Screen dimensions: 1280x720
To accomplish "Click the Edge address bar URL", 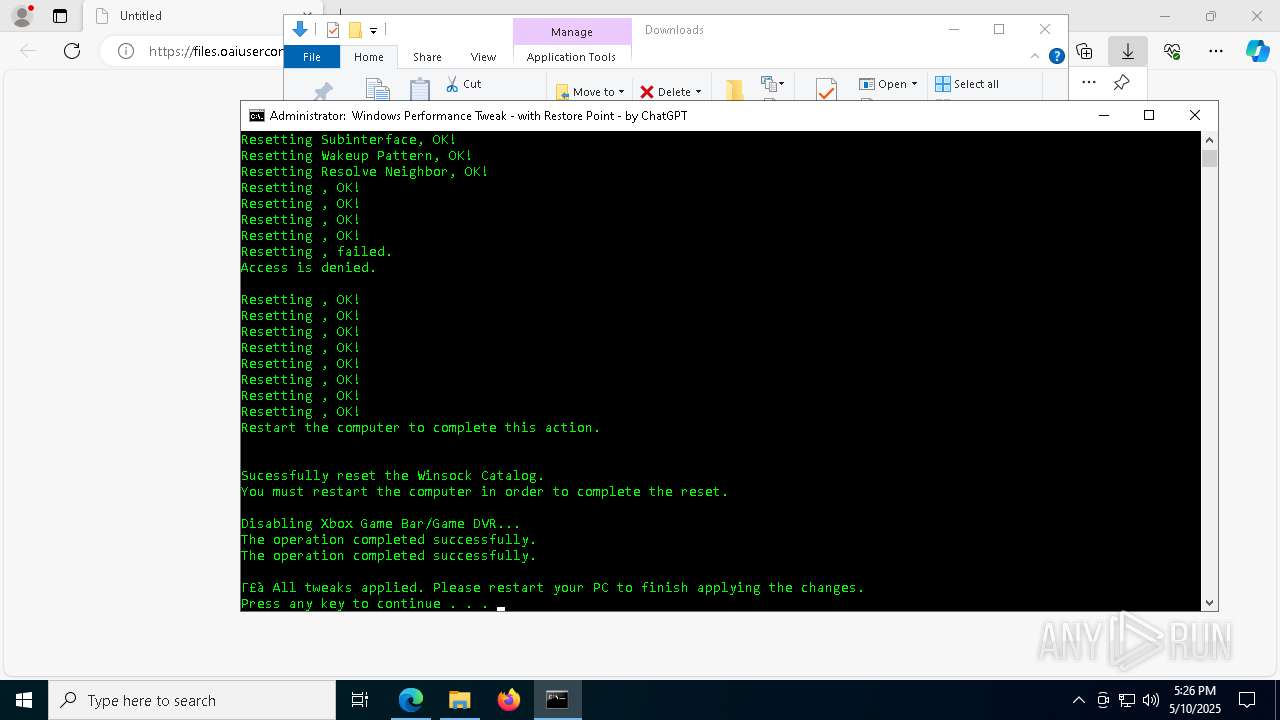I will [216, 51].
